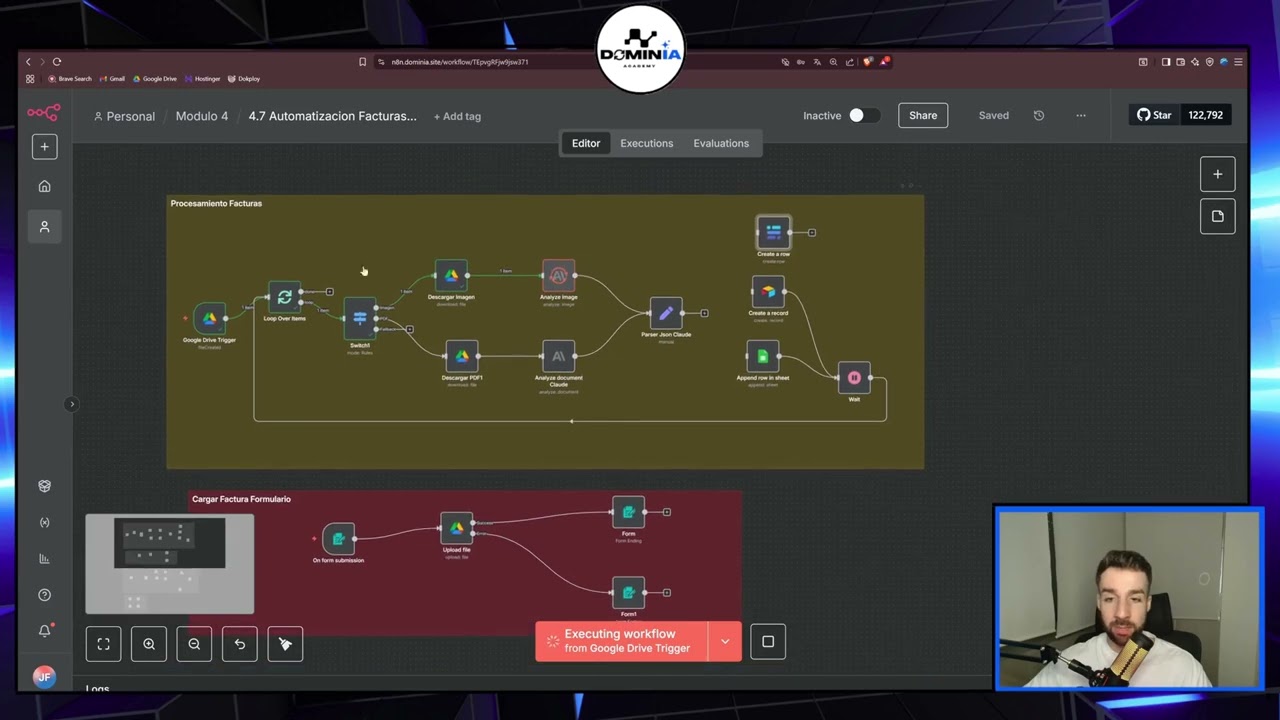Click the reset zoom undo arrow button
The image size is (1280, 720).
coord(240,644)
